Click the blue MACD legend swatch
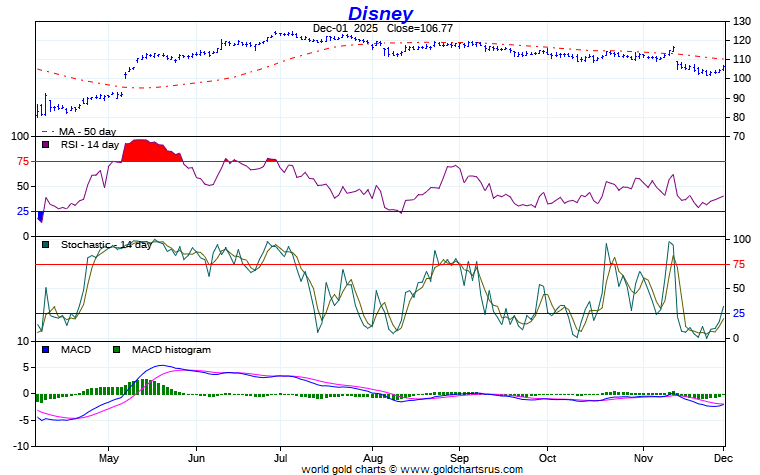Image resolution: width=760 pixels, height=475 pixels. 46,349
